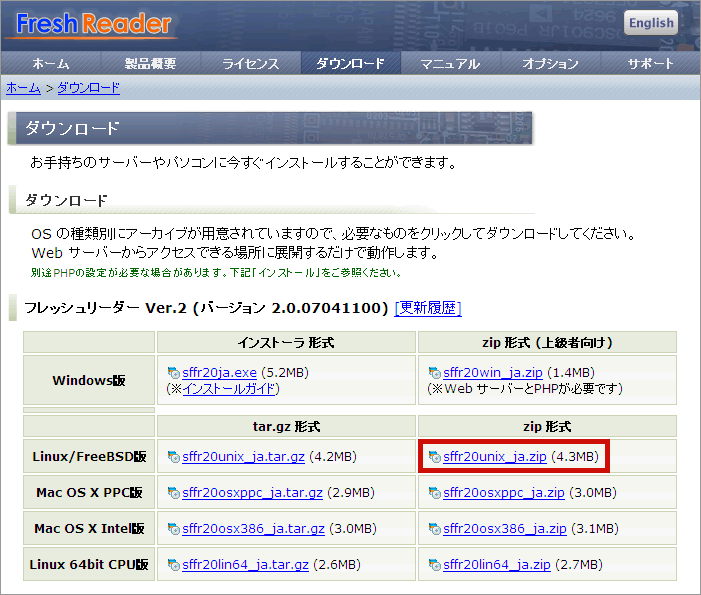Image resolution: width=701 pixels, height=595 pixels.
Task: Download sffr20lin64_ja.tar.gz archive
Action: coord(245,565)
